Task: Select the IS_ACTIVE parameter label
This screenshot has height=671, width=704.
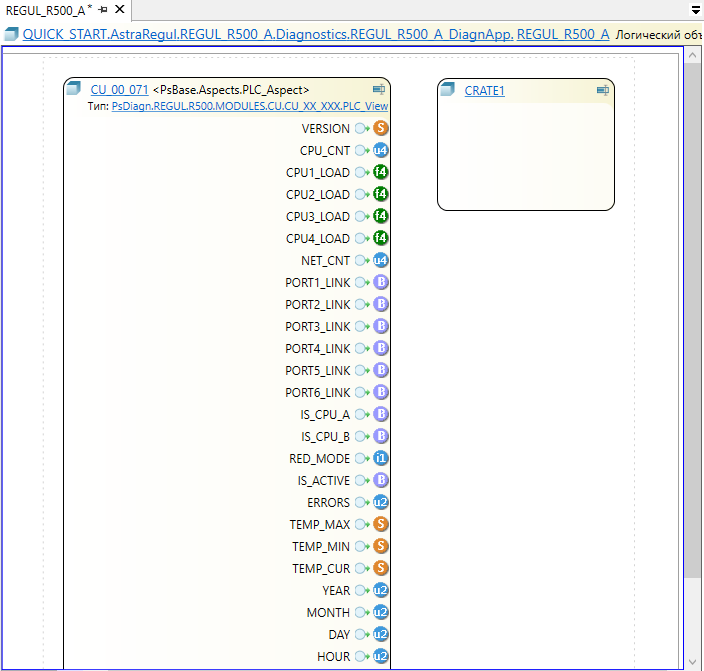Action: pyautogui.click(x=323, y=481)
